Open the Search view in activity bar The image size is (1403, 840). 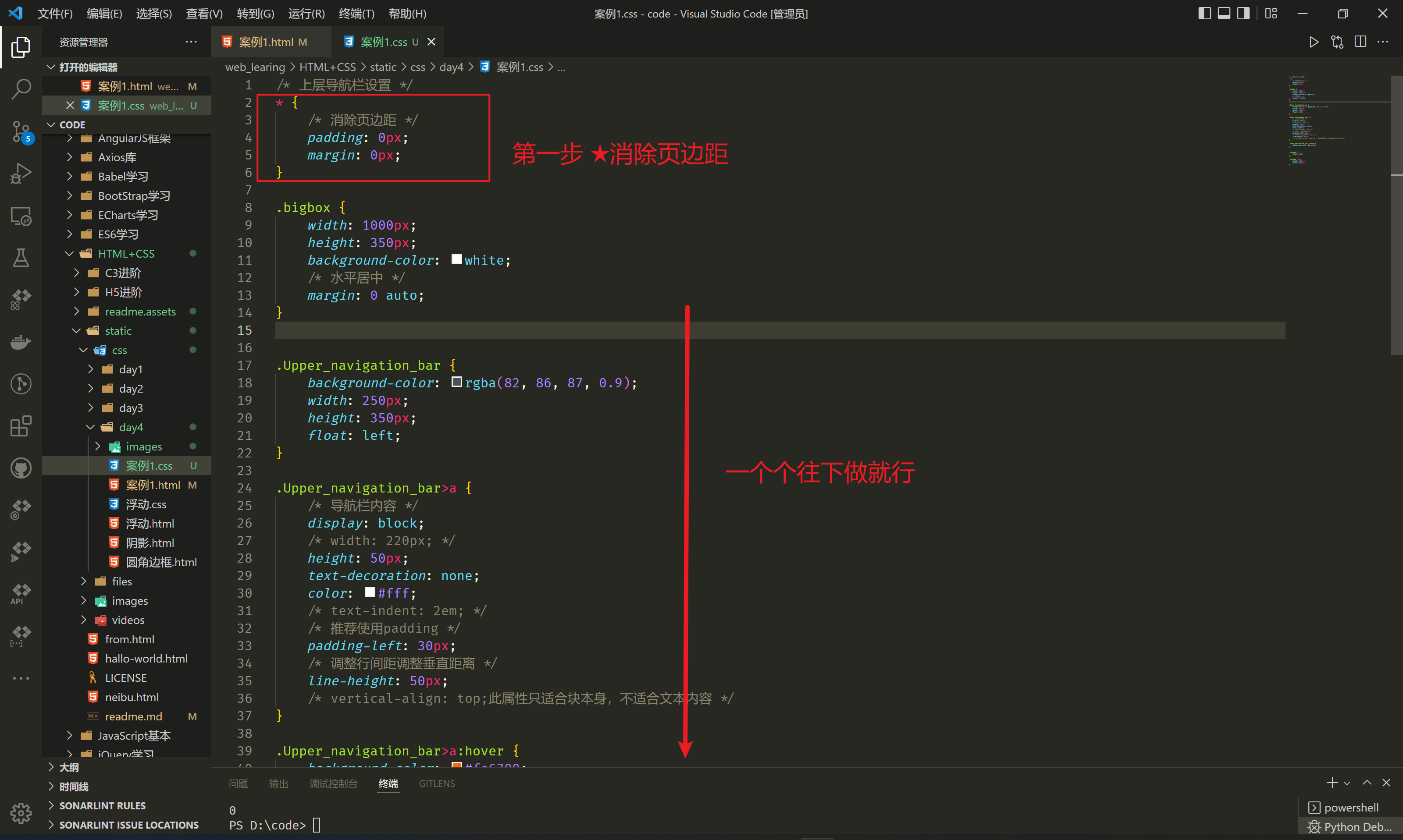coord(21,89)
